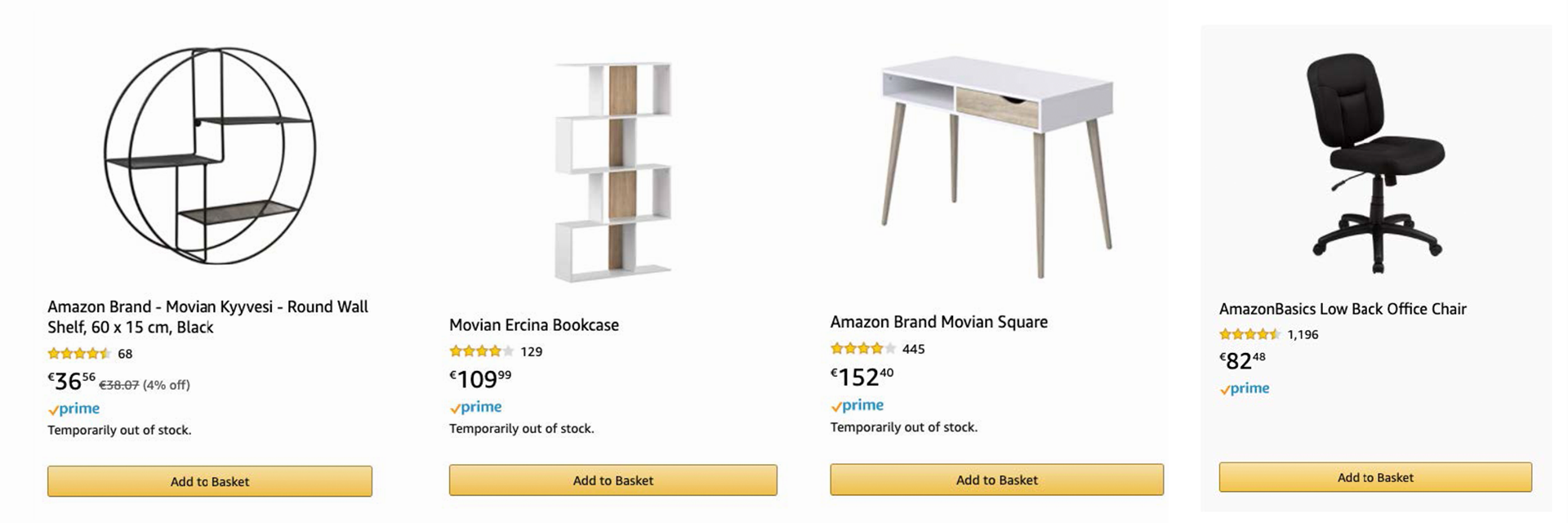The width and height of the screenshot is (1568, 523).
Task: Click the Prime badge under the €82.48 price
Action: pos(1245,389)
